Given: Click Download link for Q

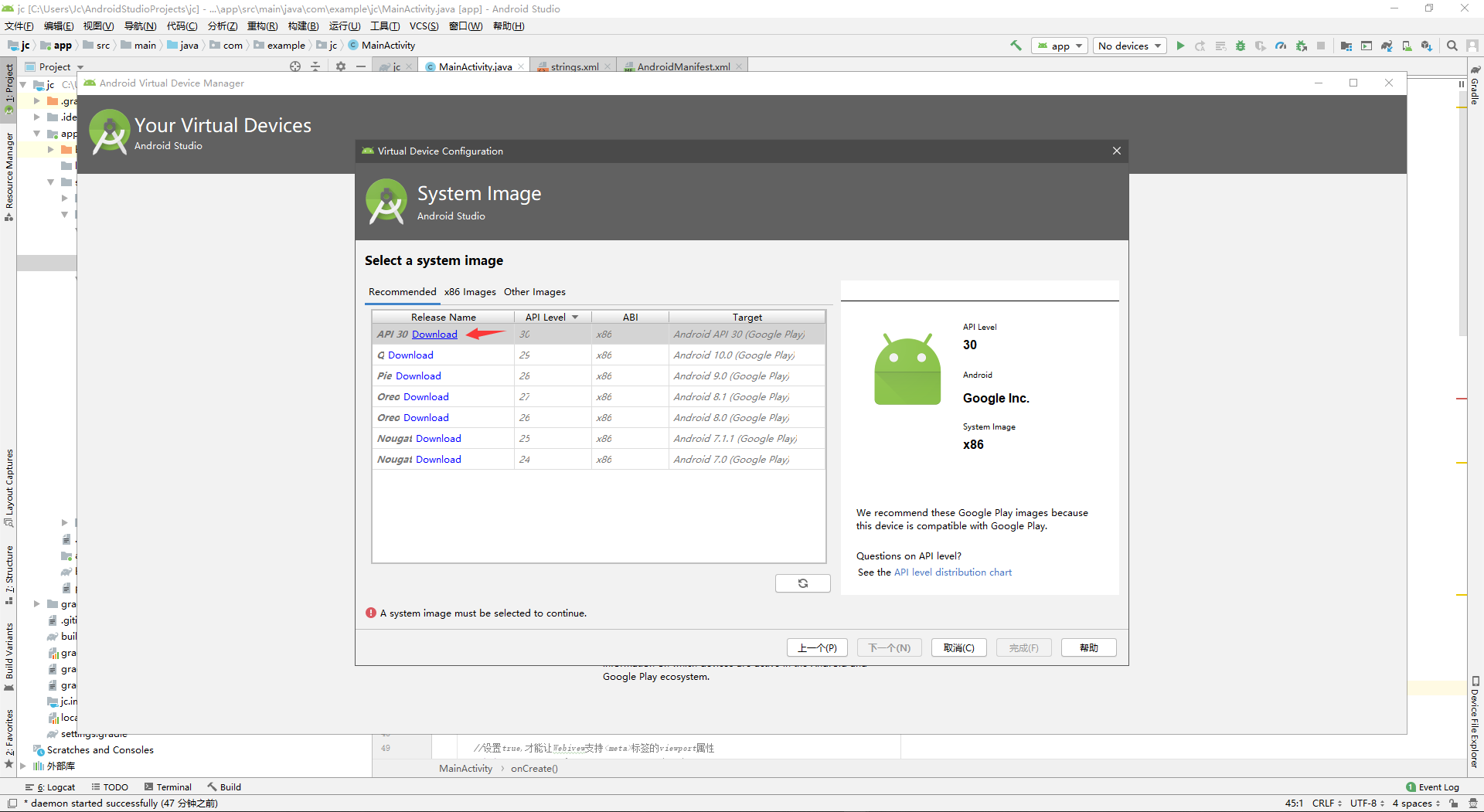Looking at the screenshot, I should (410, 355).
